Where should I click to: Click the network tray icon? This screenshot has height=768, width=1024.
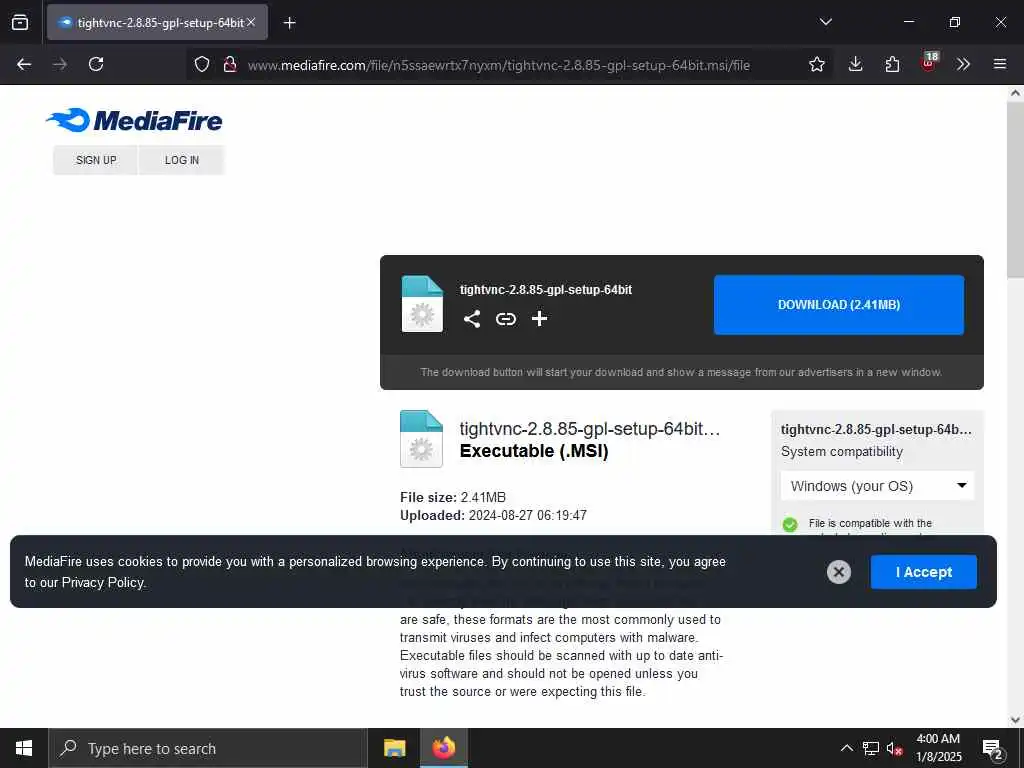click(x=871, y=748)
